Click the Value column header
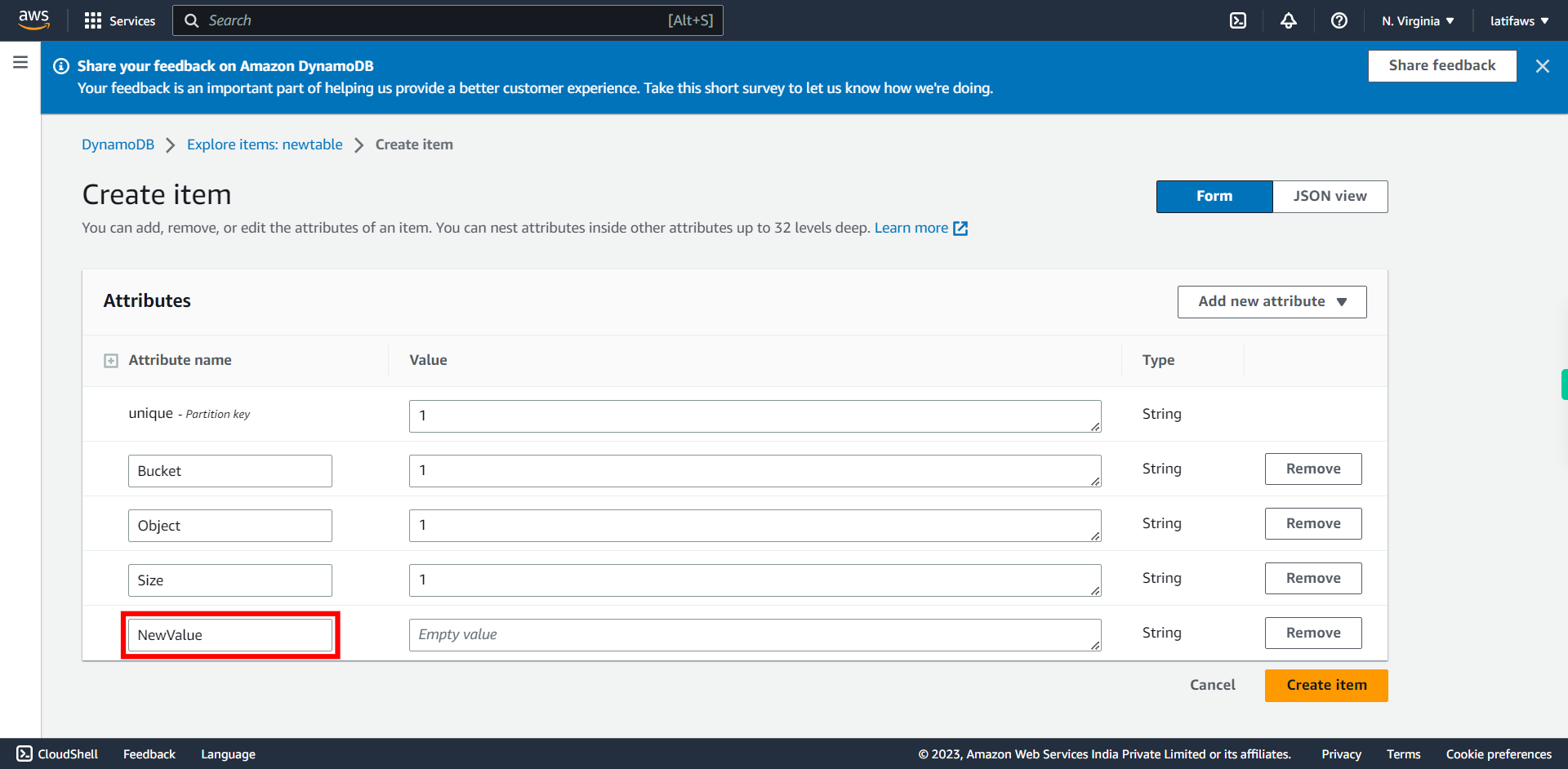1568x769 pixels. [428, 361]
